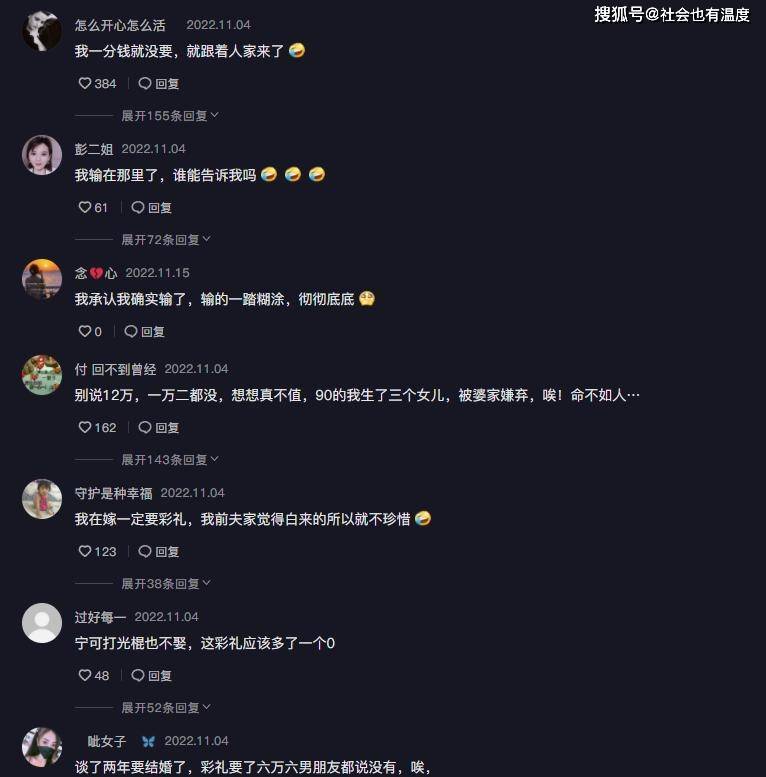Expand 155 replies under first comment
The height and width of the screenshot is (777, 766).
click(x=170, y=115)
